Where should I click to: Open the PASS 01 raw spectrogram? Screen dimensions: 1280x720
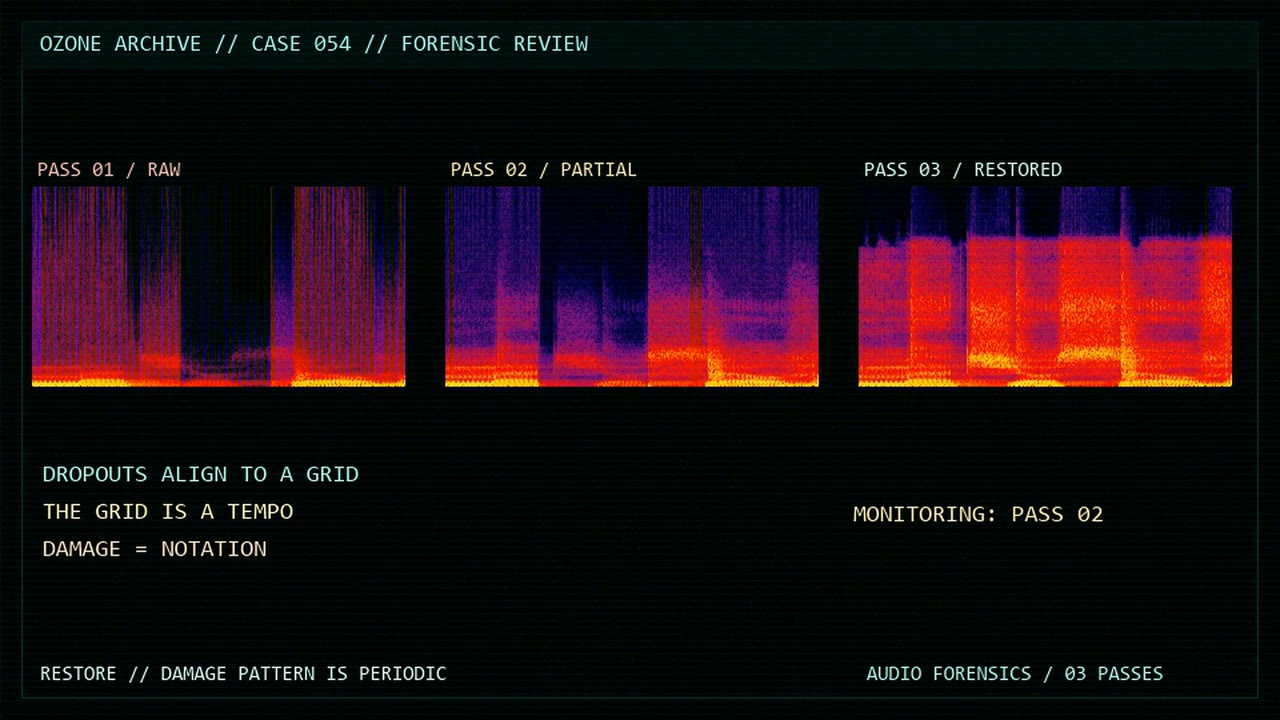[219, 286]
